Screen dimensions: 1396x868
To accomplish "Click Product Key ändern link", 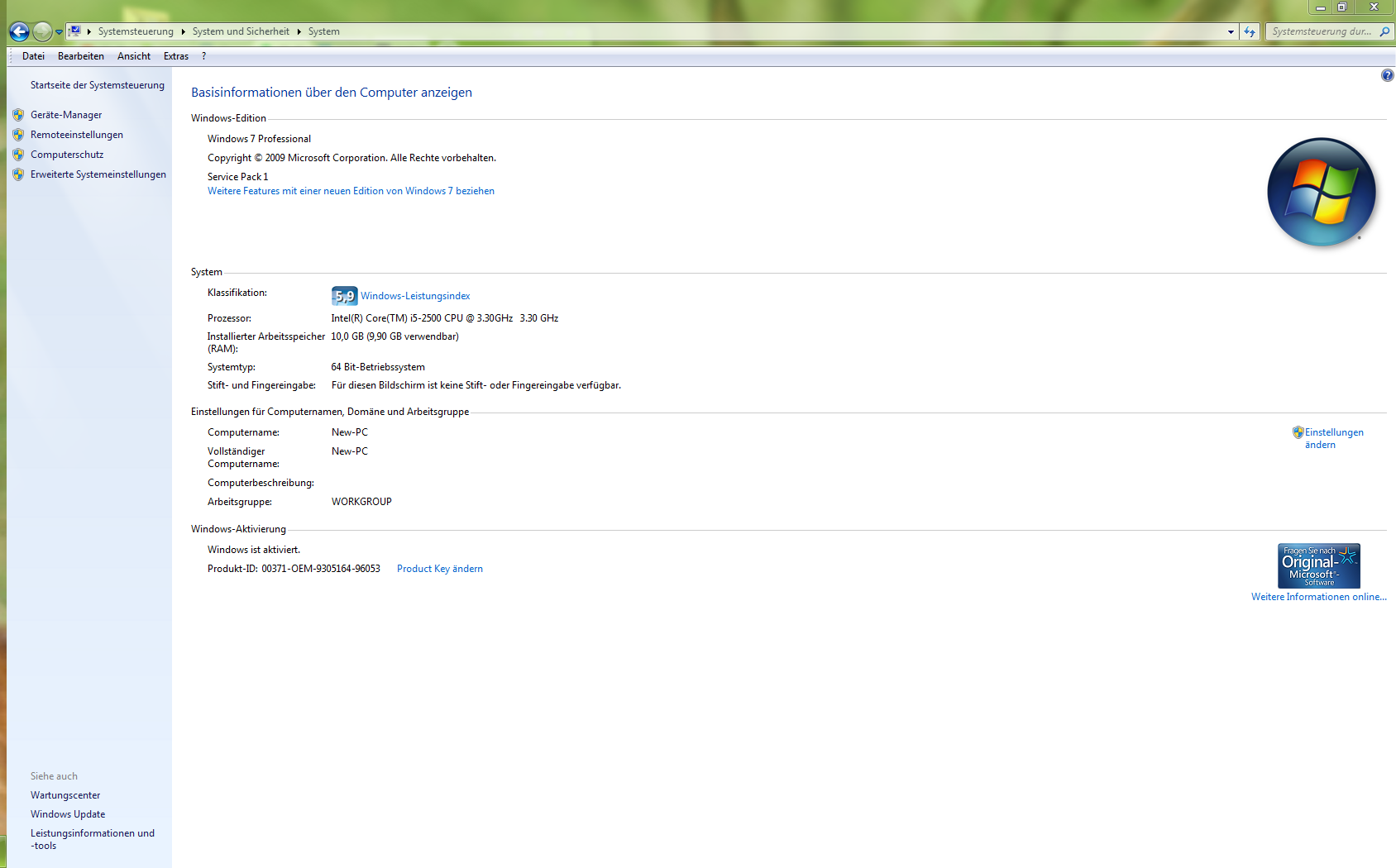I will 440,569.
